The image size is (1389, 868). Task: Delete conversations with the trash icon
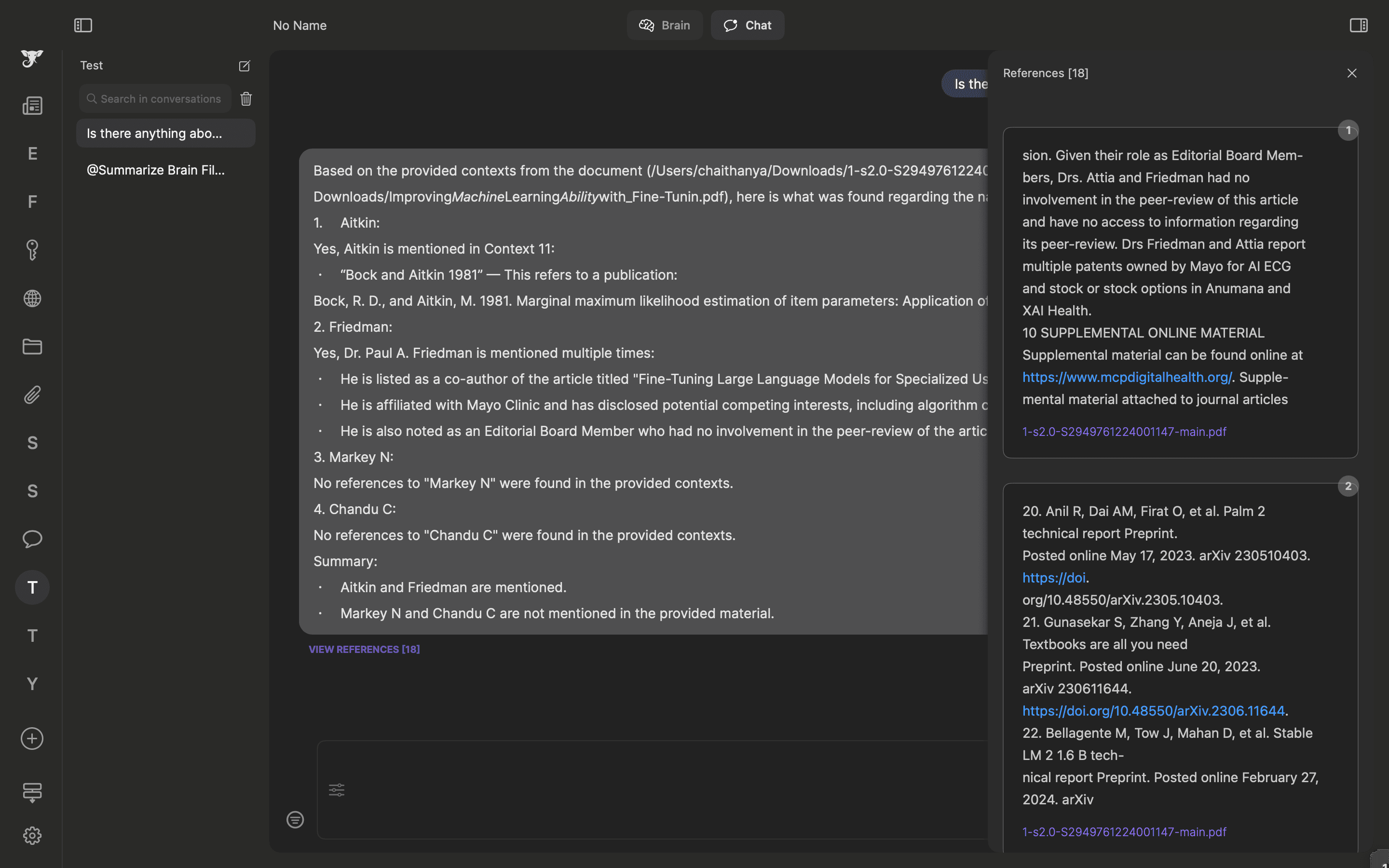tap(246, 99)
